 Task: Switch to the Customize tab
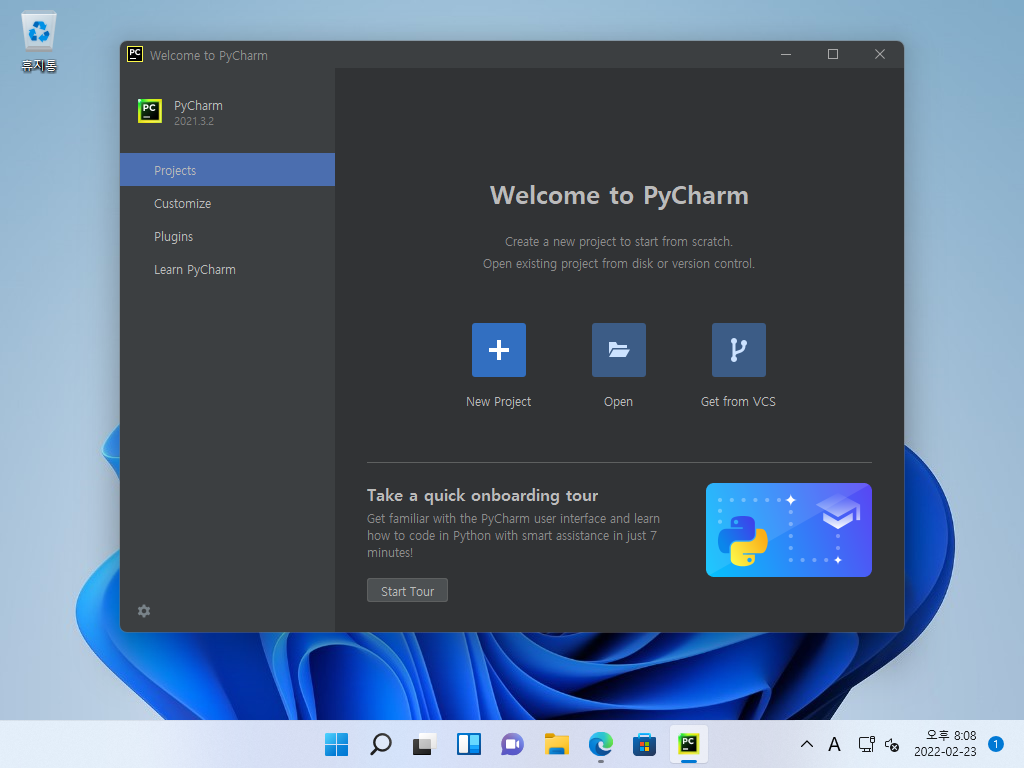coord(227,203)
